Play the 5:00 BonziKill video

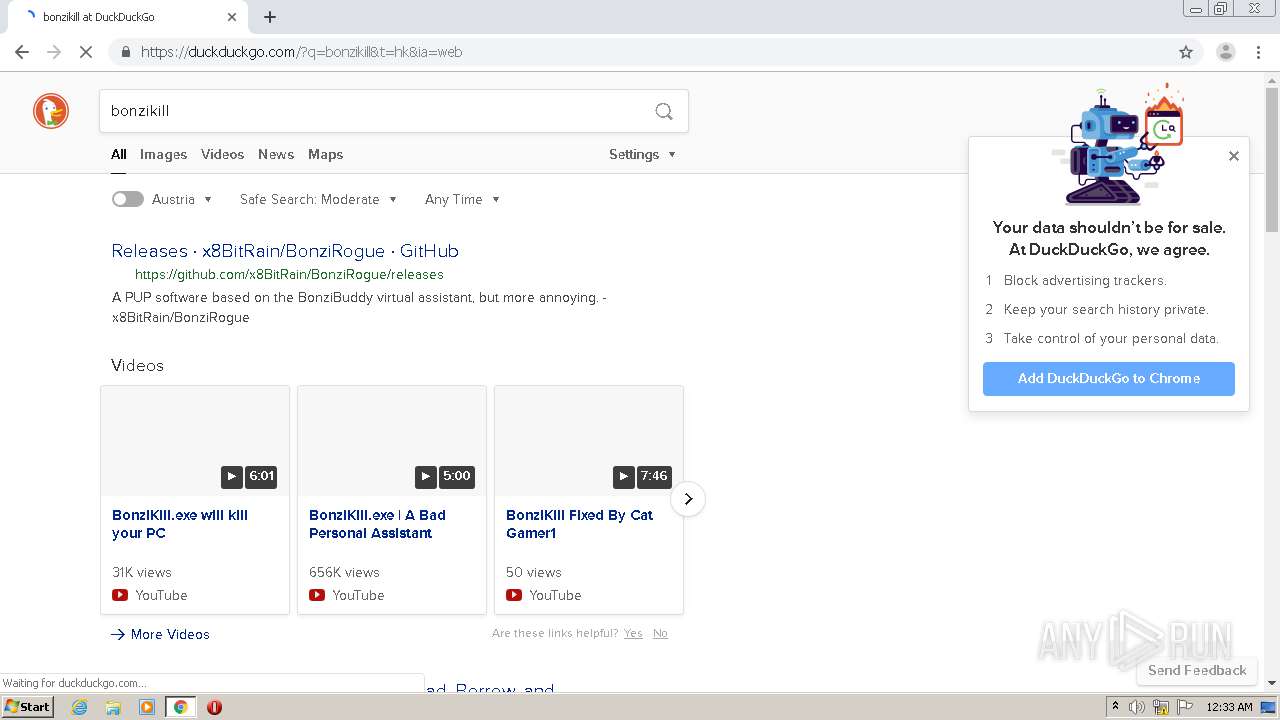392,441
